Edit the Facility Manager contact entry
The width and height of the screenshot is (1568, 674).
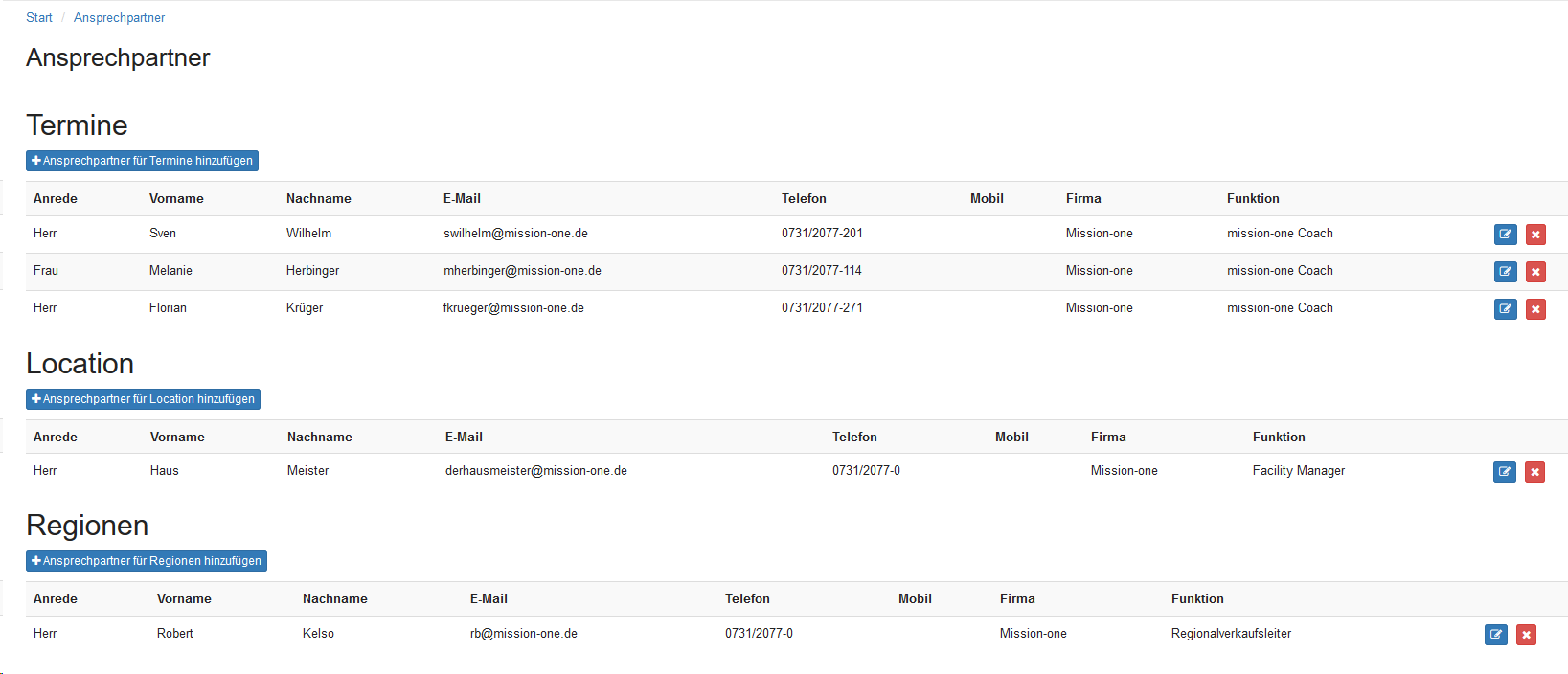[1504, 472]
